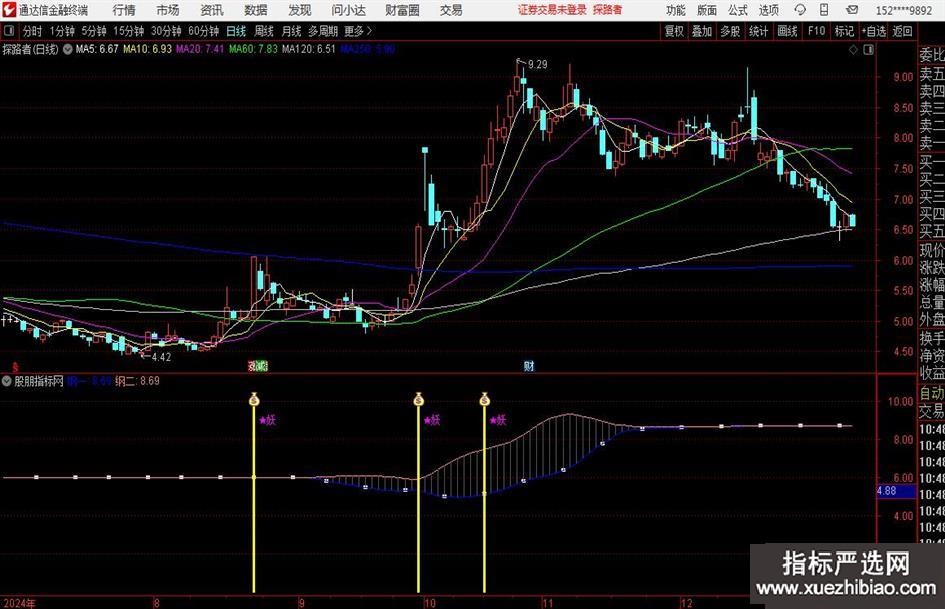Click the diamond icon above the chart
The width and height of the screenshot is (945, 609).
(x=853, y=50)
